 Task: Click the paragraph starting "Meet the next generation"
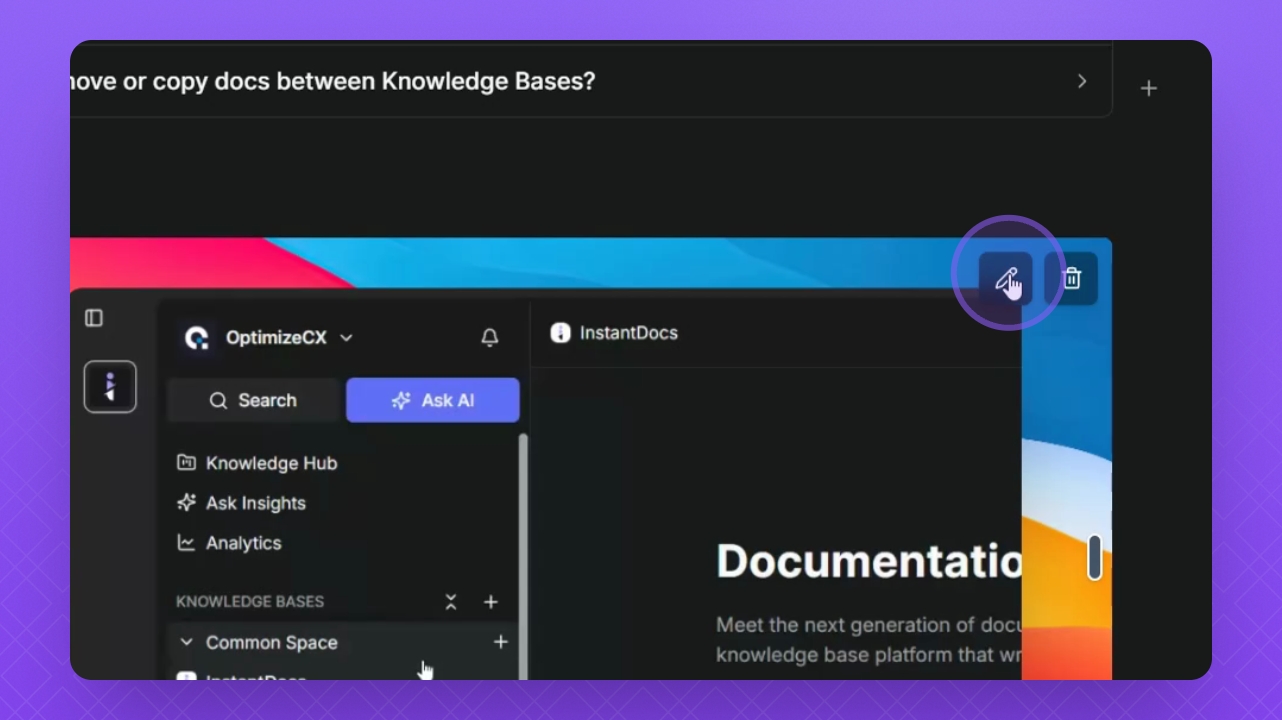[x=869, y=641]
